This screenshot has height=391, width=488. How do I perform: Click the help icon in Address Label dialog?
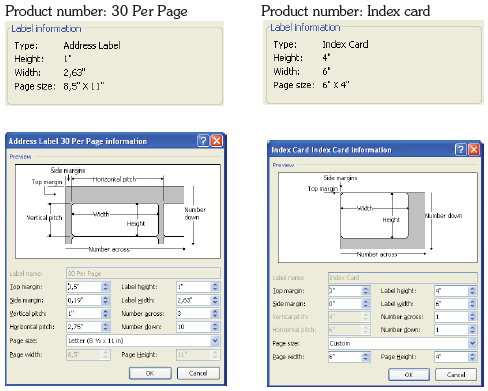[203, 141]
